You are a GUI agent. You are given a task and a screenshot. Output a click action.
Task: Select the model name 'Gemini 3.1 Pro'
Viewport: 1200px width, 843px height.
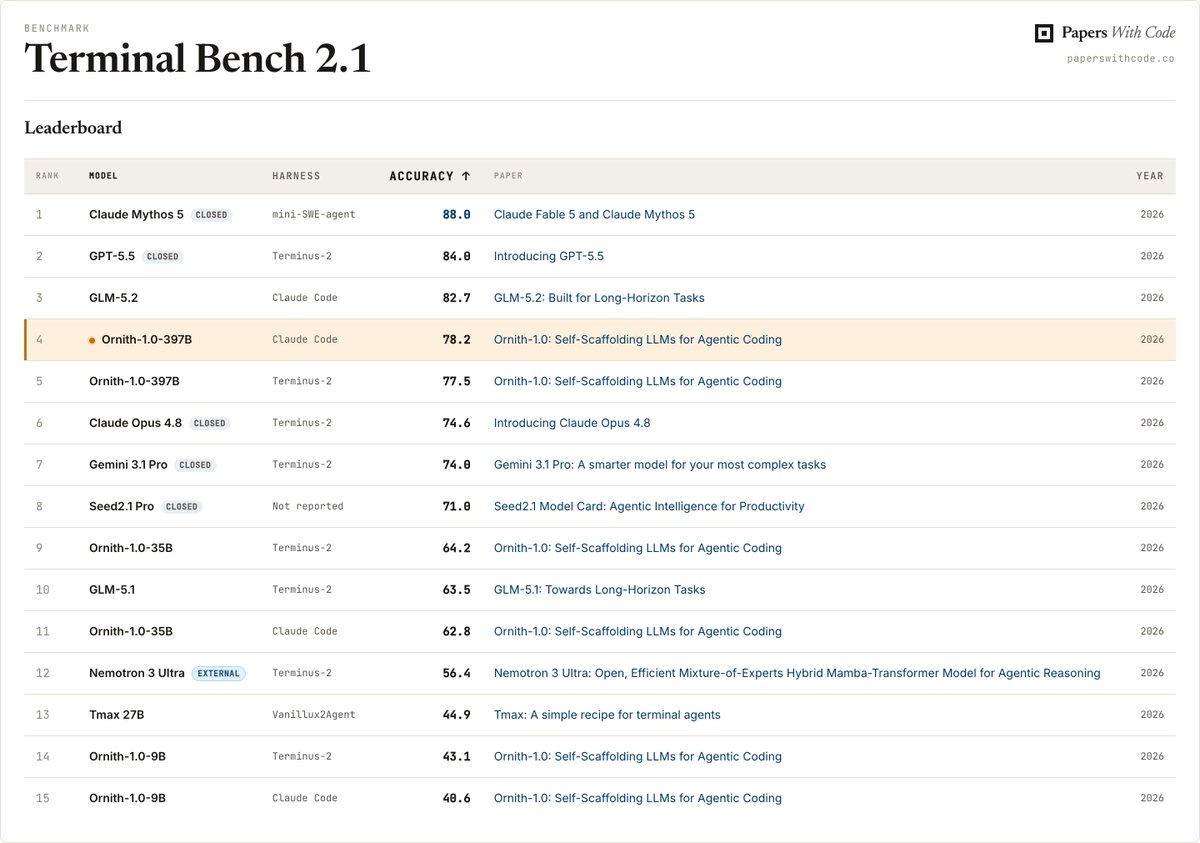coord(129,465)
